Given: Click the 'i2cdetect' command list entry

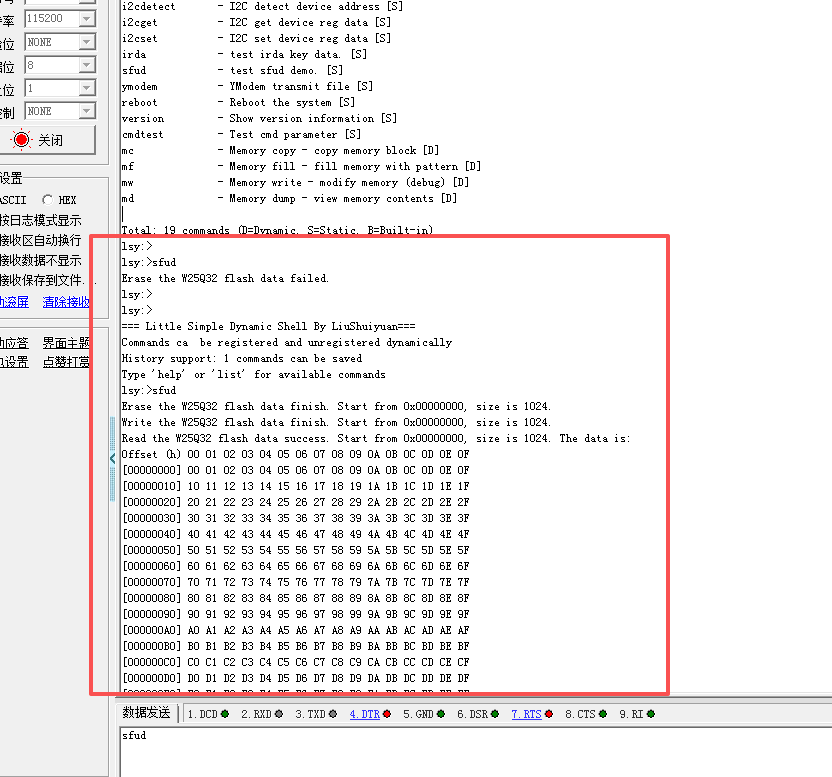Looking at the screenshot, I should (x=262, y=6).
